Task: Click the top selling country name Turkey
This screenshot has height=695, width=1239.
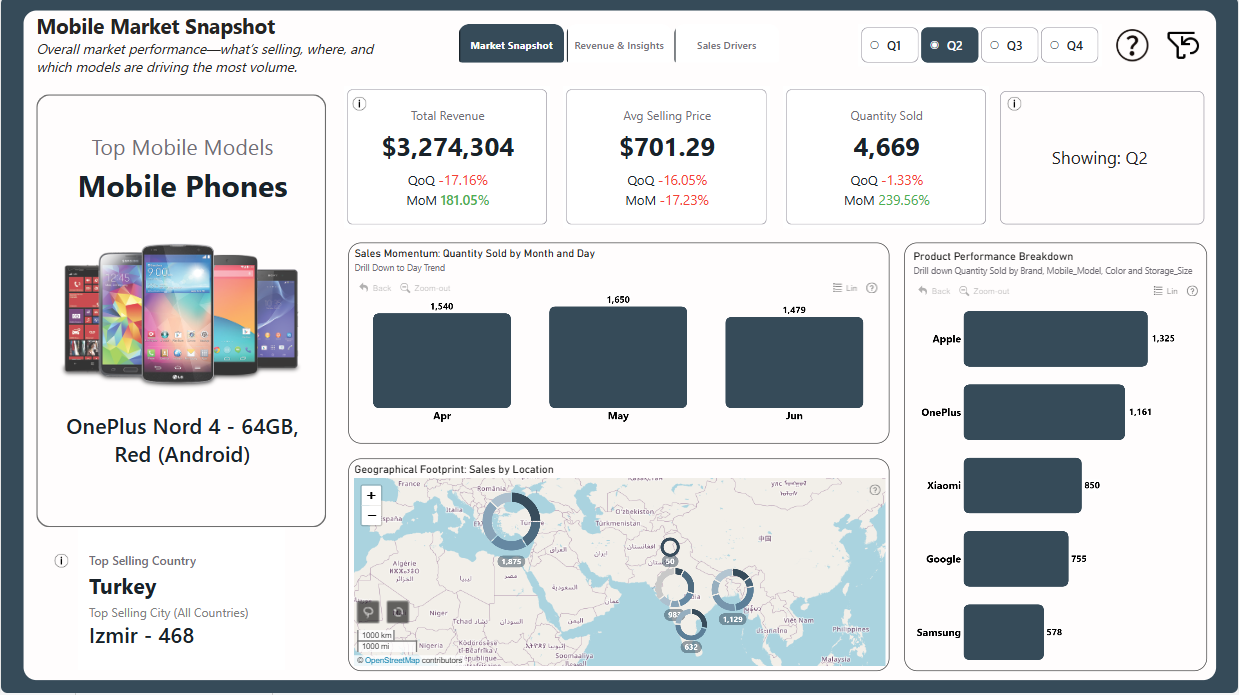Action: point(123,587)
